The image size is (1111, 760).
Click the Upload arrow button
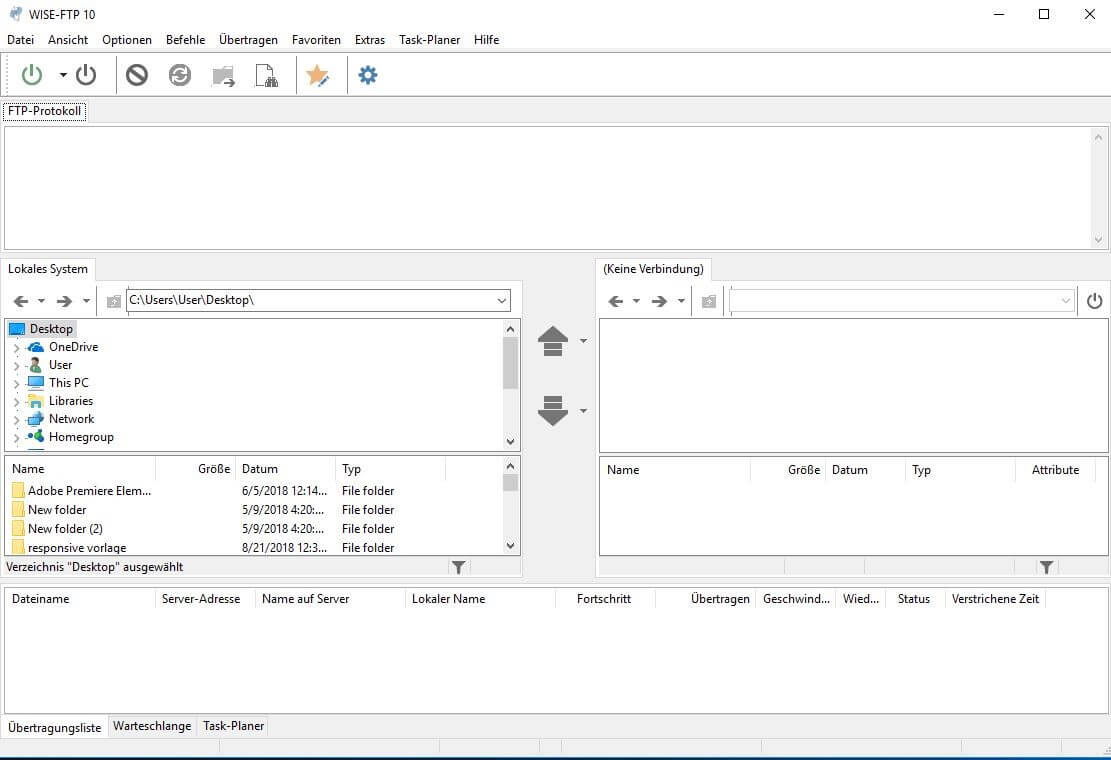coord(553,341)
